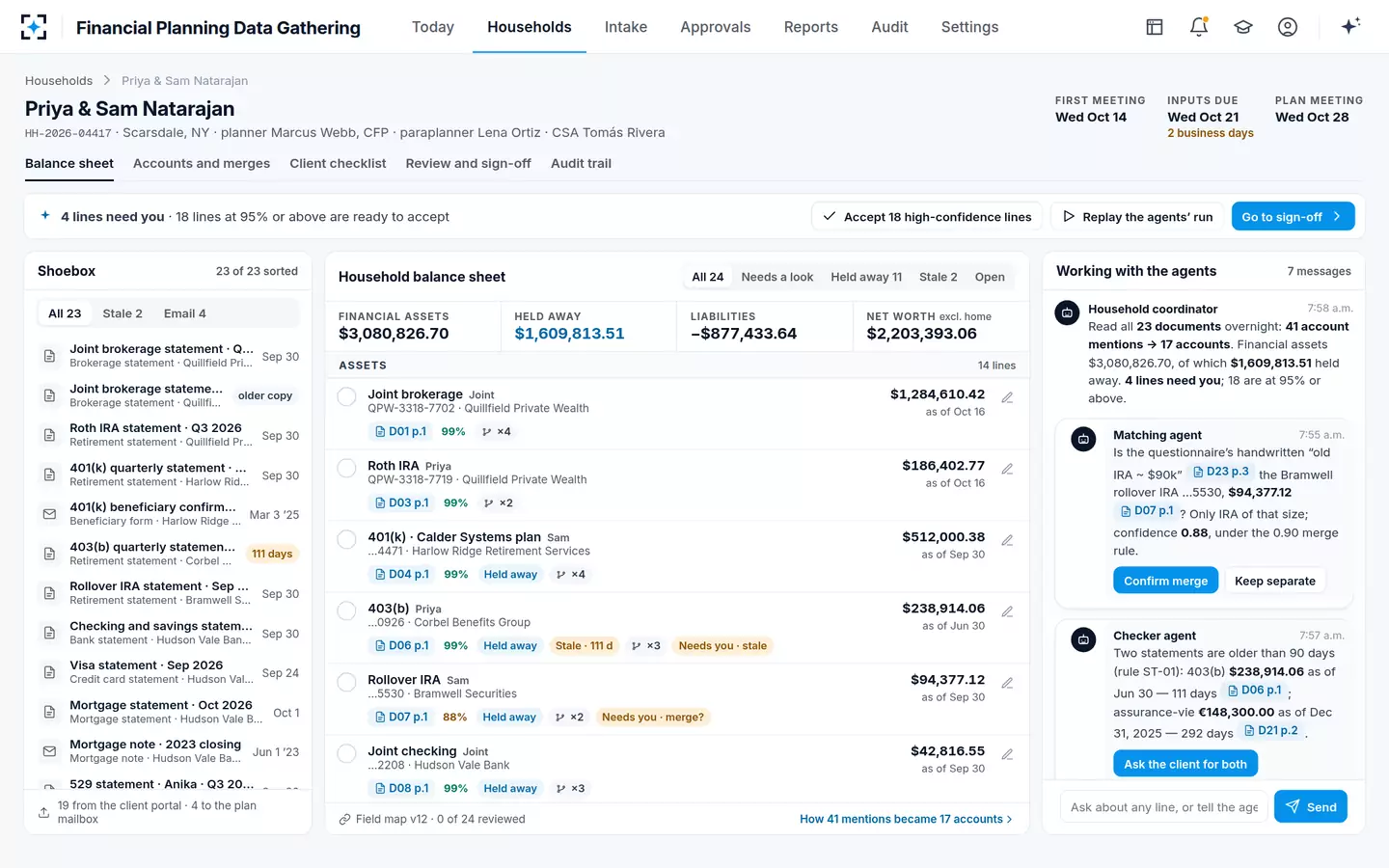
Task: Expand How 41 mentions became 17 accounts
Action: 906,819
